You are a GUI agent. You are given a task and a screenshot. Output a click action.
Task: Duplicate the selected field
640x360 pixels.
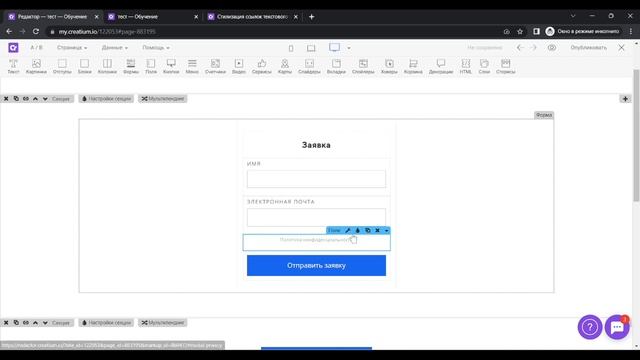click(367, 231)
